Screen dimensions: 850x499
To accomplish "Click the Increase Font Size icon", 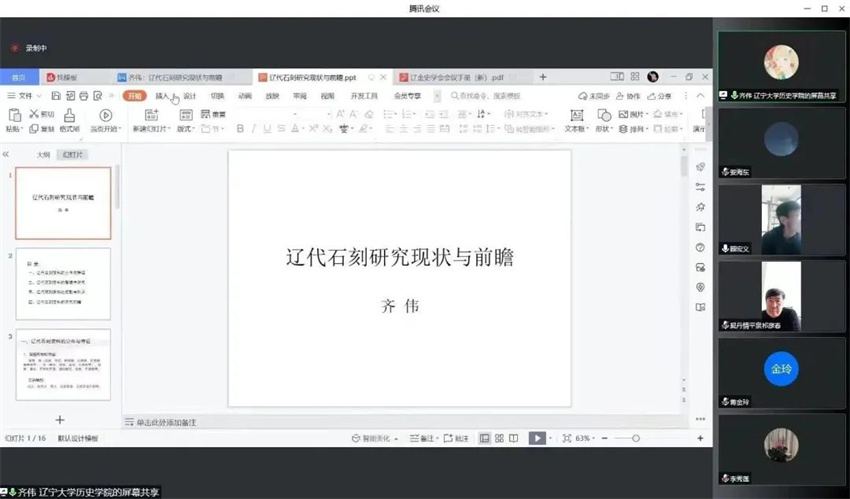I will pos(340,114).
